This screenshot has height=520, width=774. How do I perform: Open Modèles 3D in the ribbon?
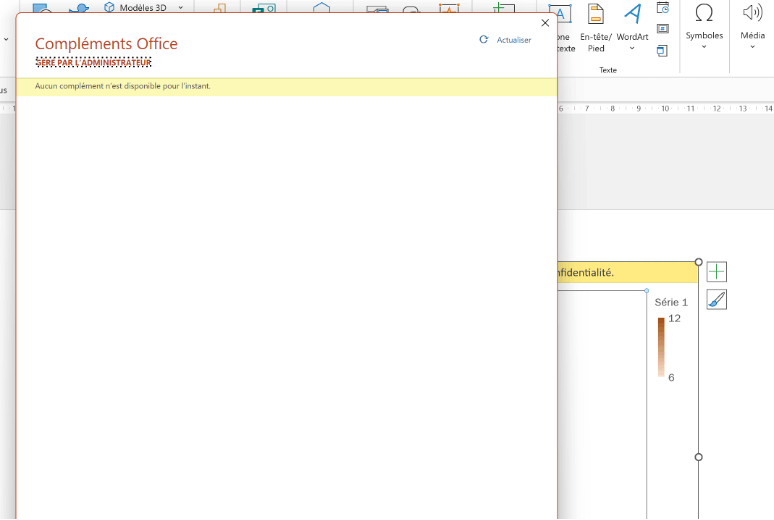click(136, 7)
